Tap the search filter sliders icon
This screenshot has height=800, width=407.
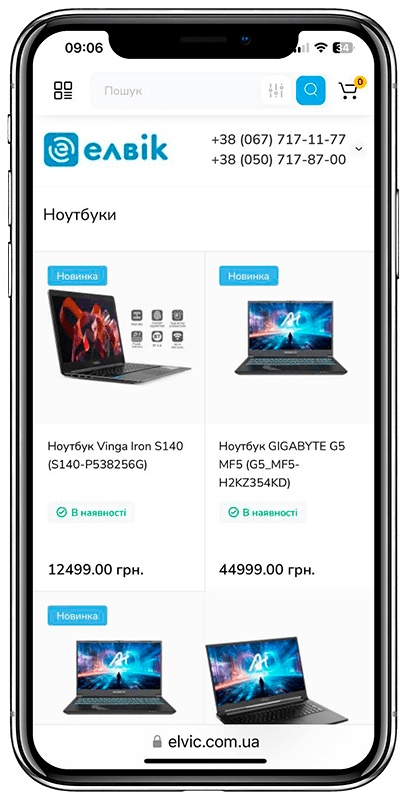tap(276, 90)
